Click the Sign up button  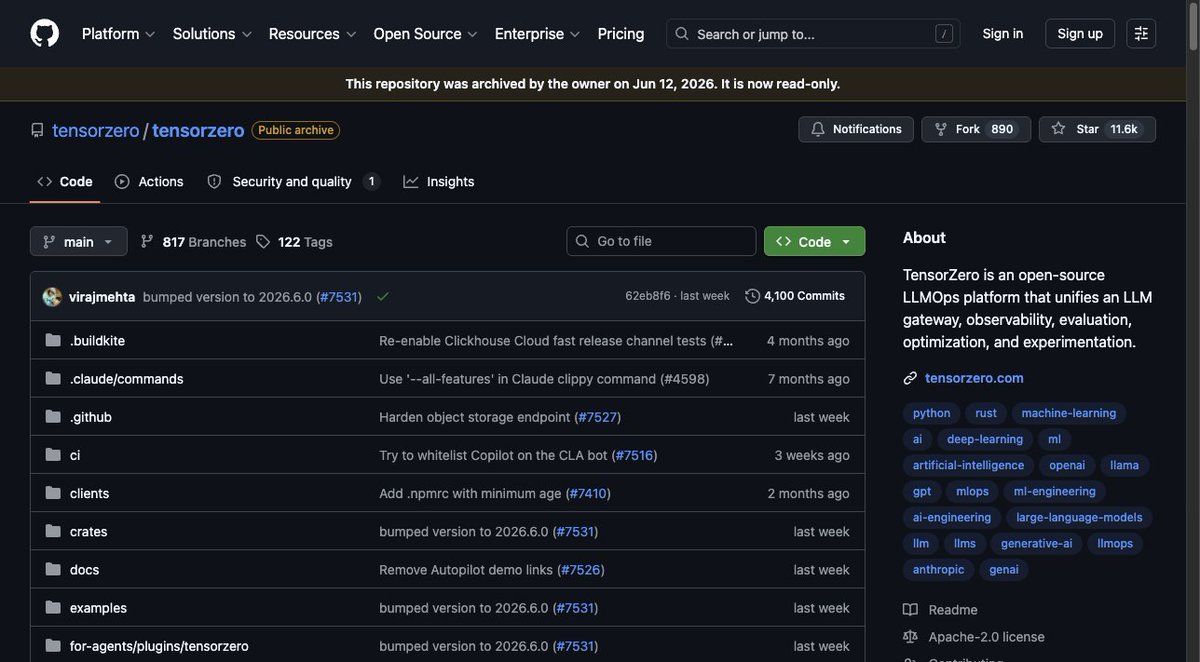click(1080, 33)
